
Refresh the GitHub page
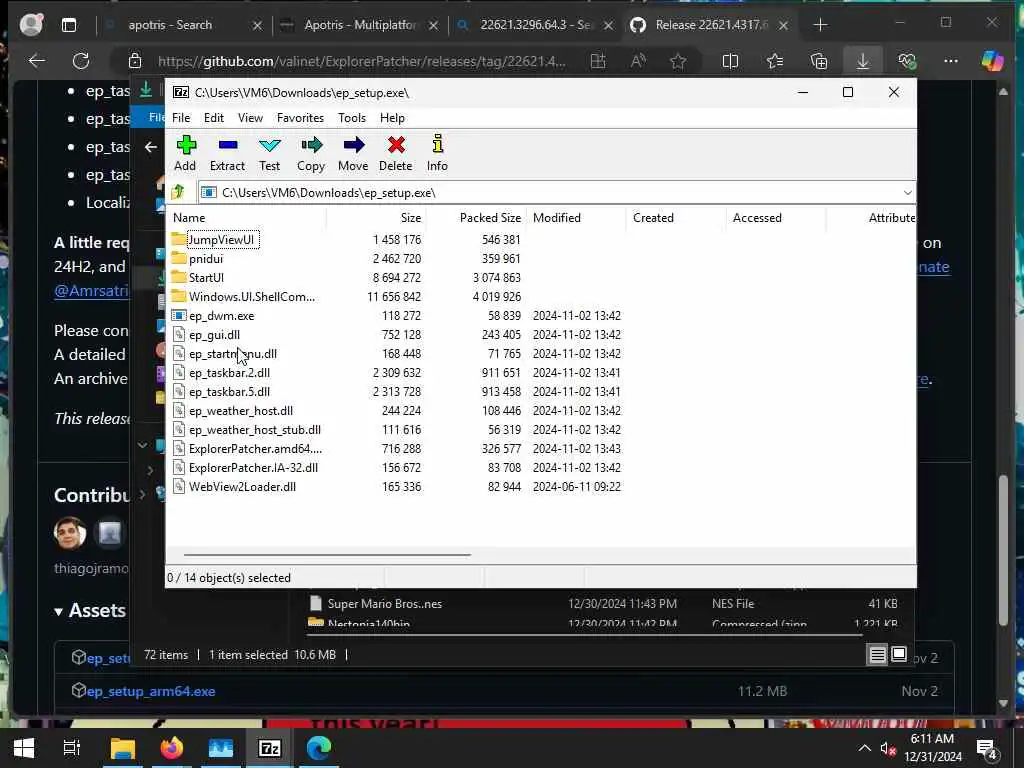81,61
